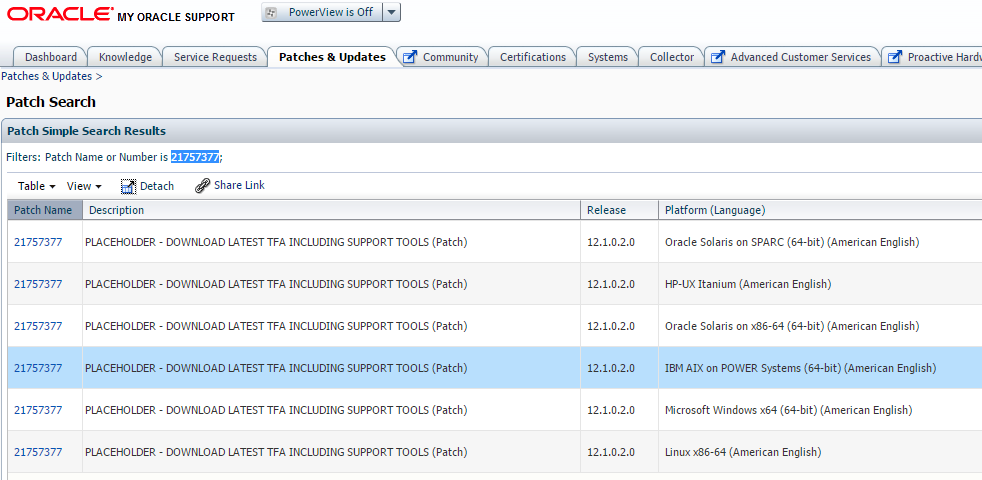982x480 pixels.
Task: Click the highlighted 21757377 filter value
Action: point(195,157)
